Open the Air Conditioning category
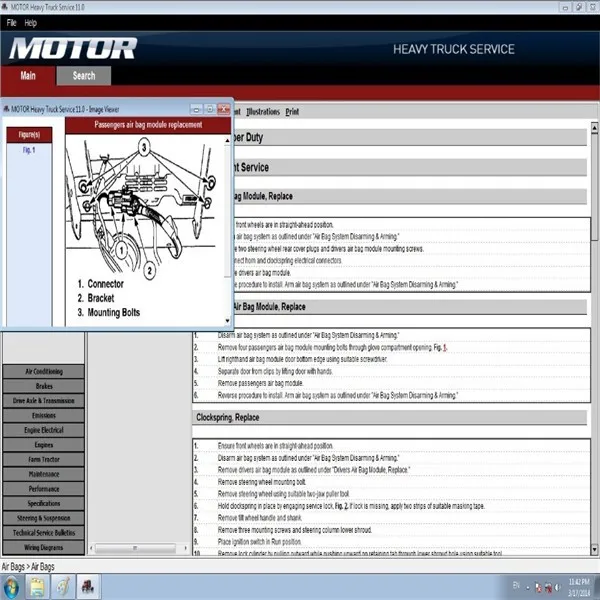 coord(44,371)
